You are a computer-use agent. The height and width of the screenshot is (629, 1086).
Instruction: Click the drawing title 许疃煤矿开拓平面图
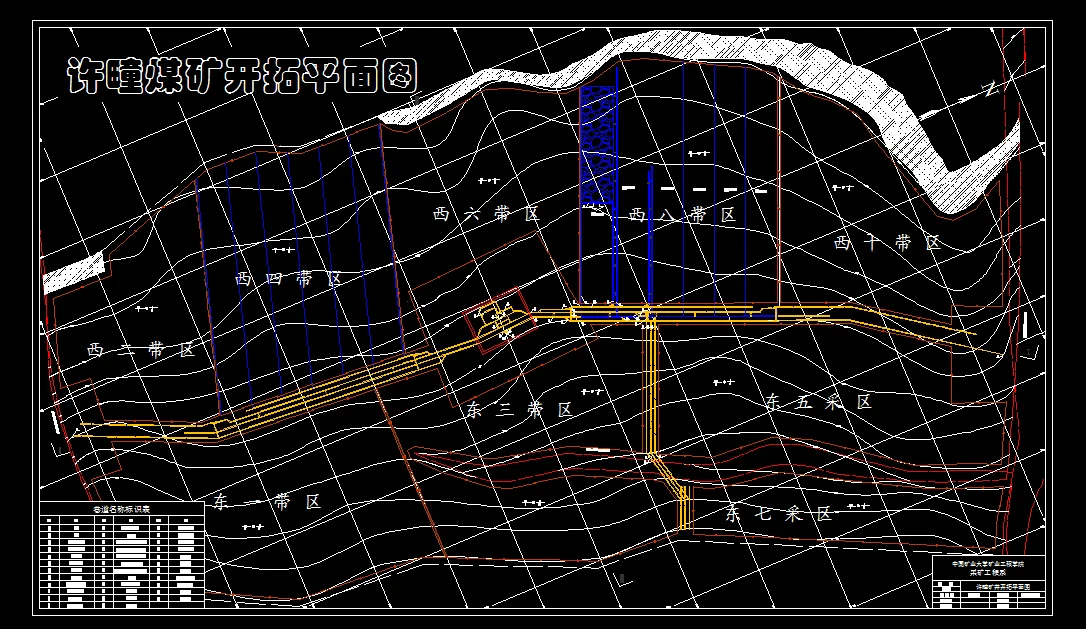coord(242,76)
